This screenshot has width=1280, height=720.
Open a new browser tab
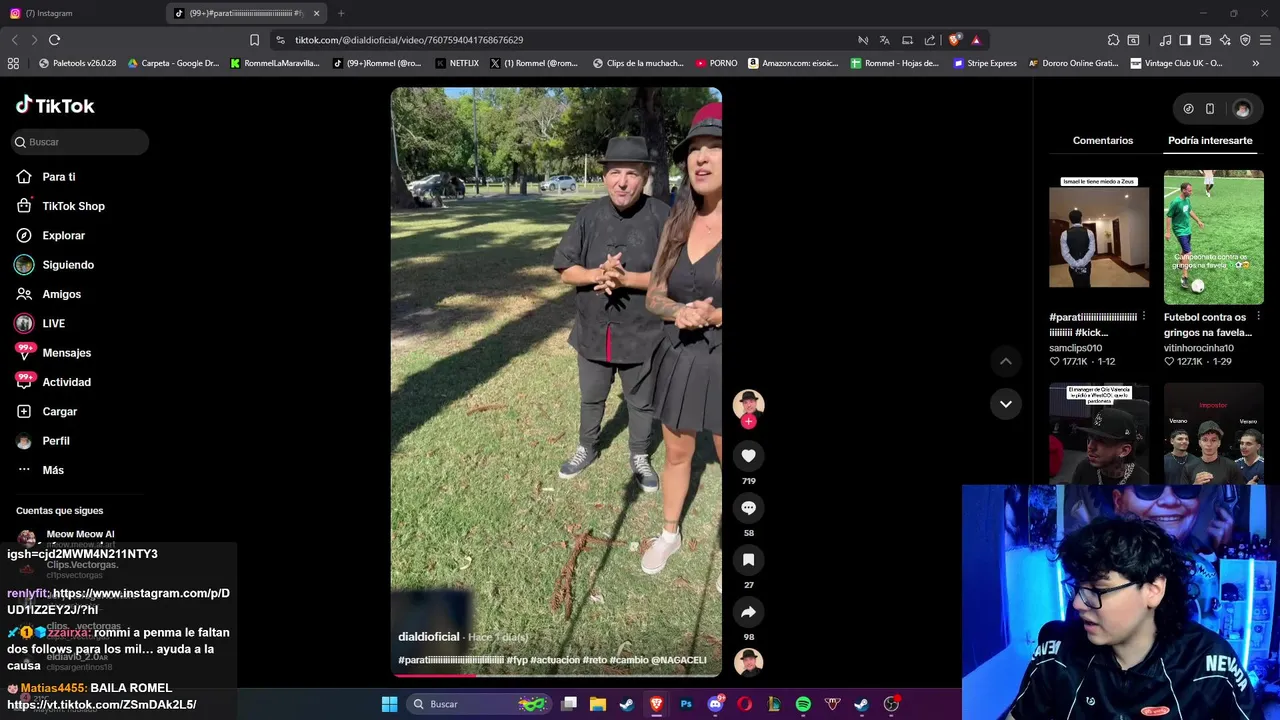coord(341,13)
